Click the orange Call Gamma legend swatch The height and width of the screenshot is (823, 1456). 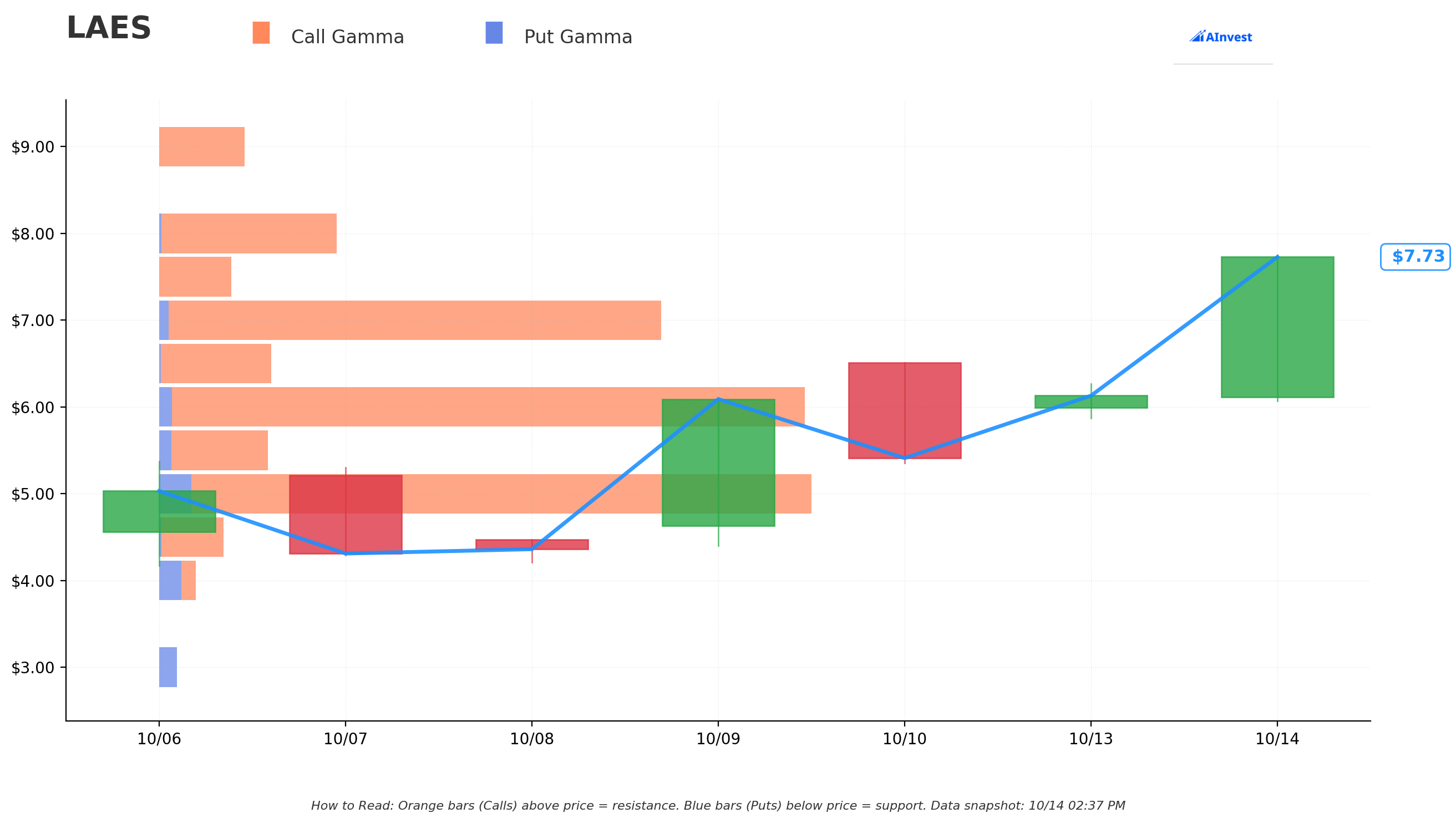point(261,33)
